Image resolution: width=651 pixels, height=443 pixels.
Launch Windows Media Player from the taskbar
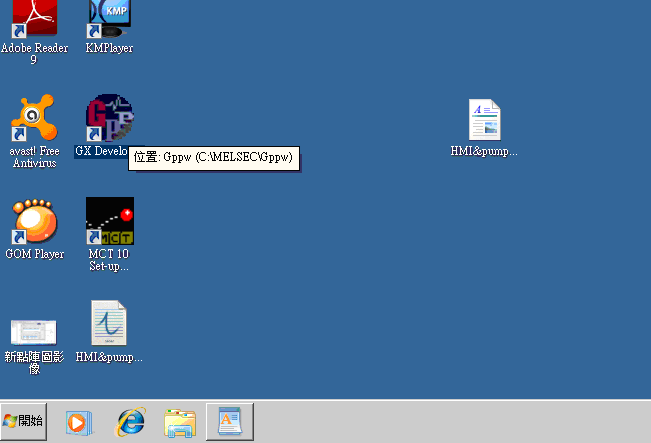(78, 423)
